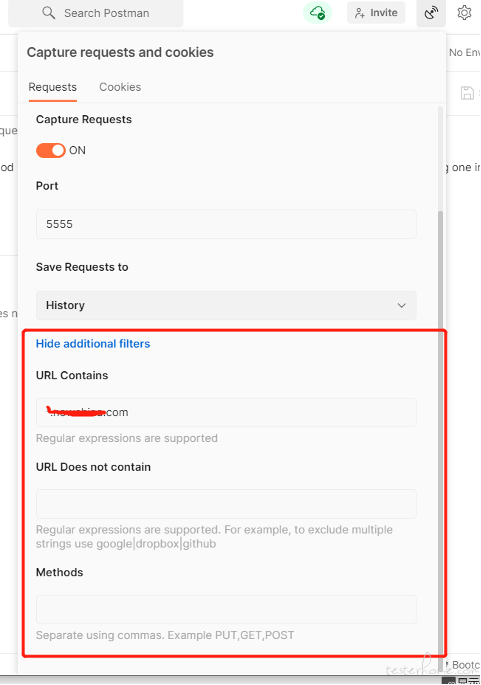Open the Save Requests to History dropdown

[x=226, y=305]
